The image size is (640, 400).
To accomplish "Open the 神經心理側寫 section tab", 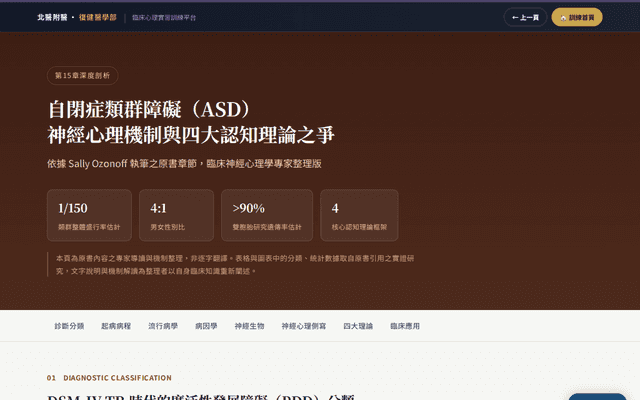I will point(304,326).
